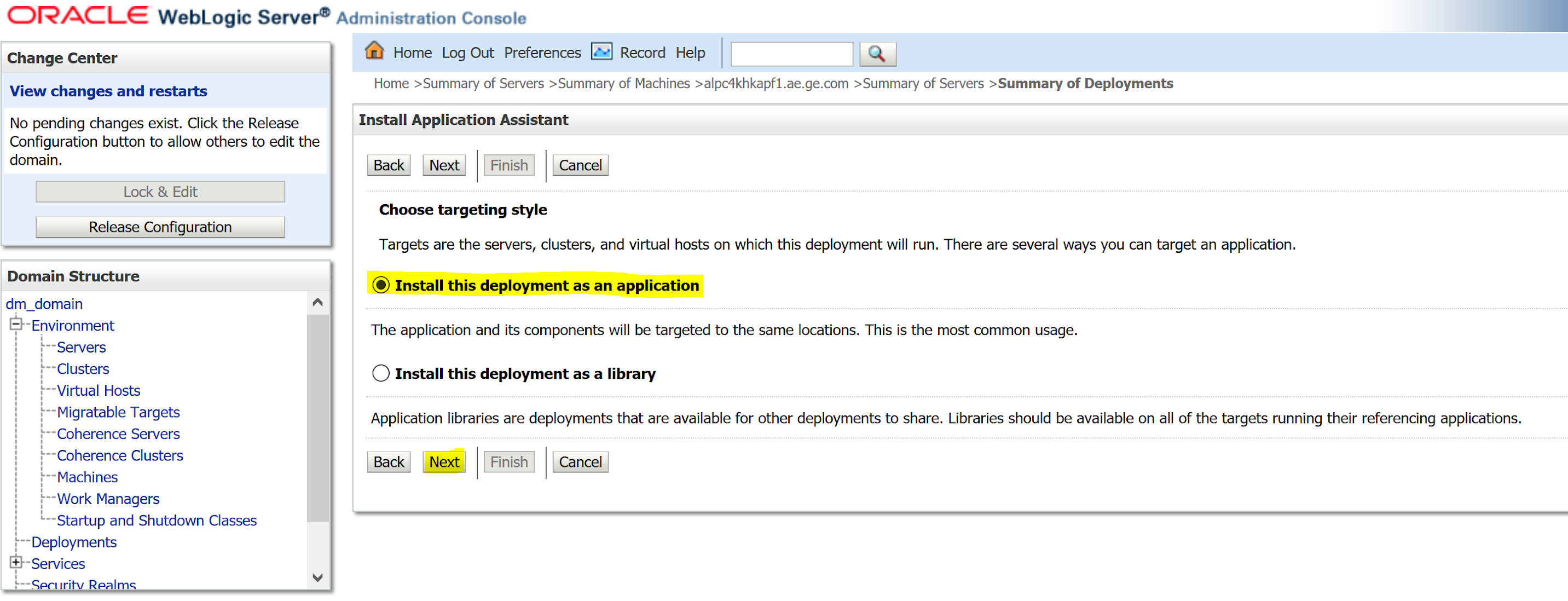Open Work Managers tree item
1568x601 pixels.
click(x=108, y=499)
